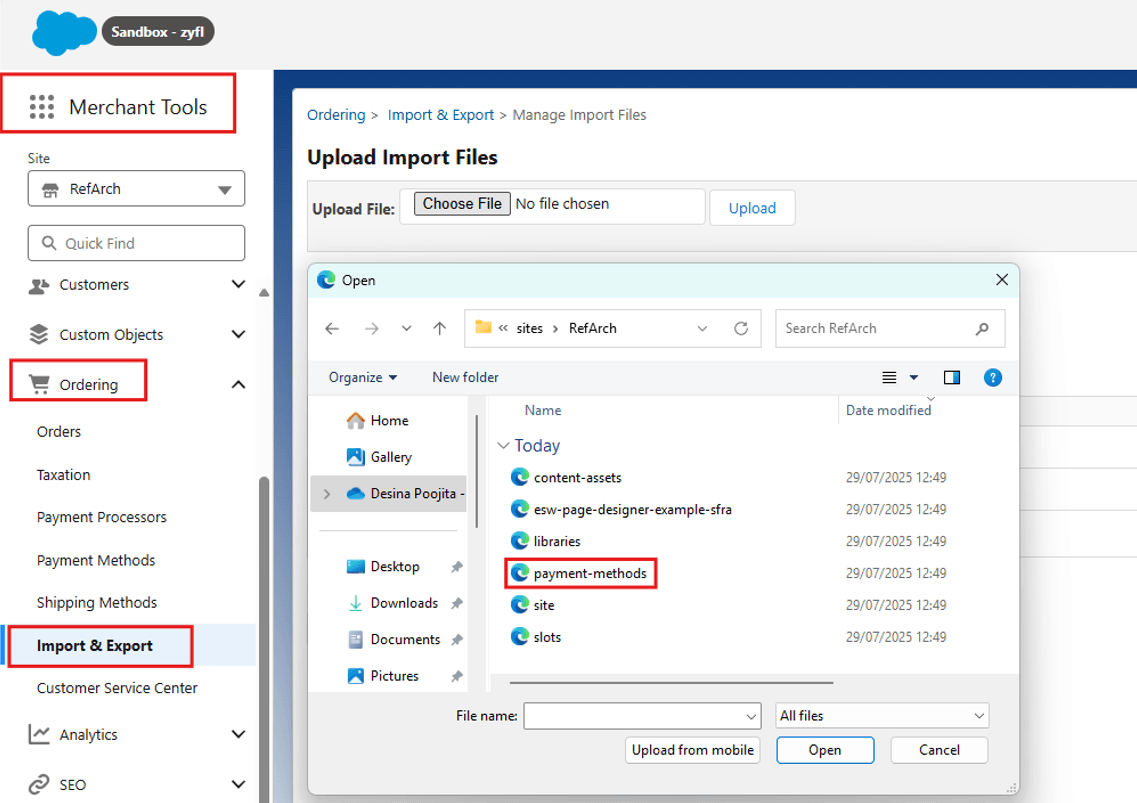Go back in file dialog navigation

click(332, 329)
